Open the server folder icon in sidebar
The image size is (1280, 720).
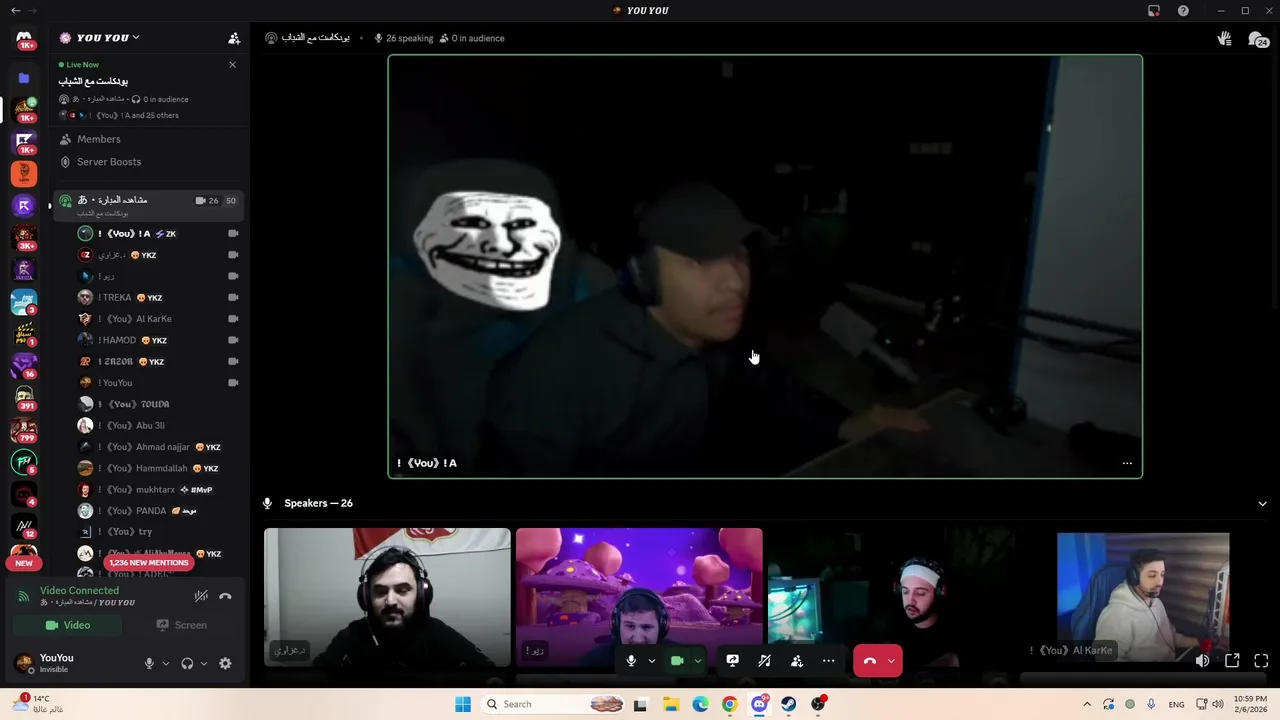tap(24, 78)
